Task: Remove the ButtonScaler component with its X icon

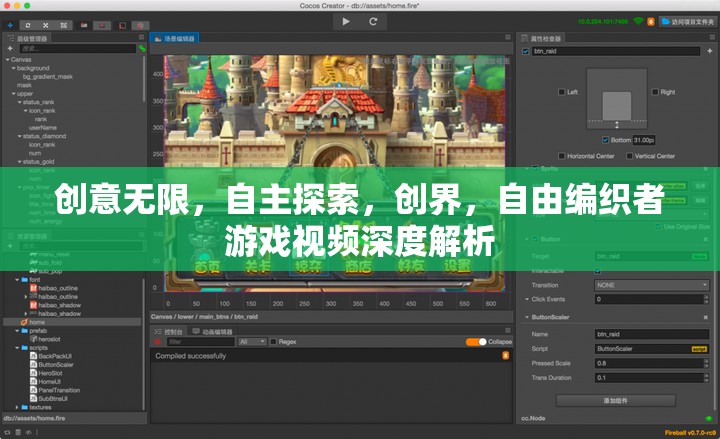Action: click(x=706, y=317)
